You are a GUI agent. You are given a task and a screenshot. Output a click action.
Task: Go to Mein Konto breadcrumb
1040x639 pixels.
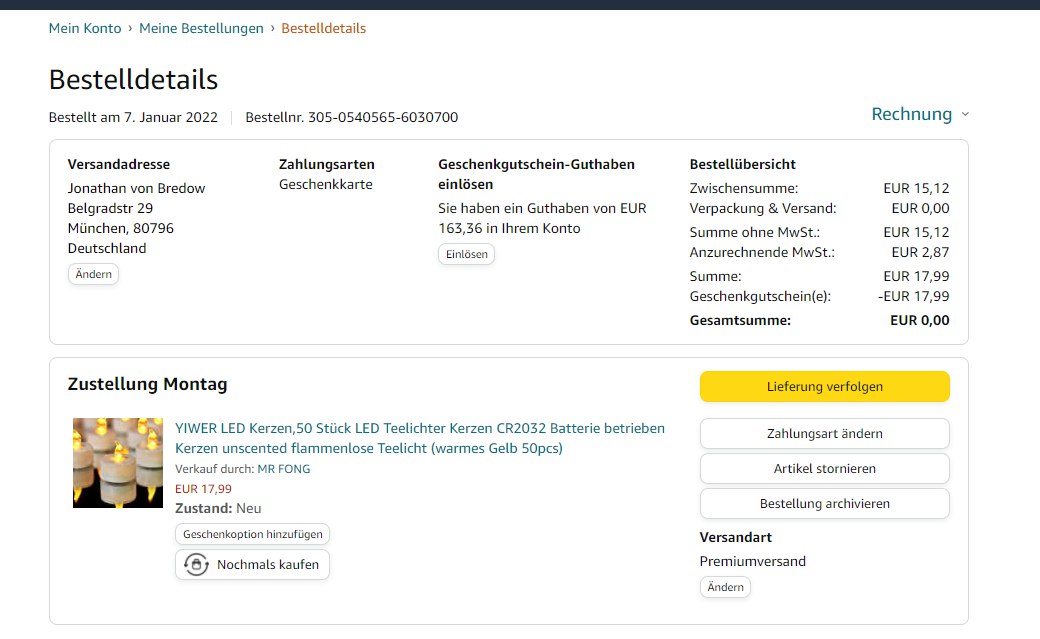coord(85,28)
